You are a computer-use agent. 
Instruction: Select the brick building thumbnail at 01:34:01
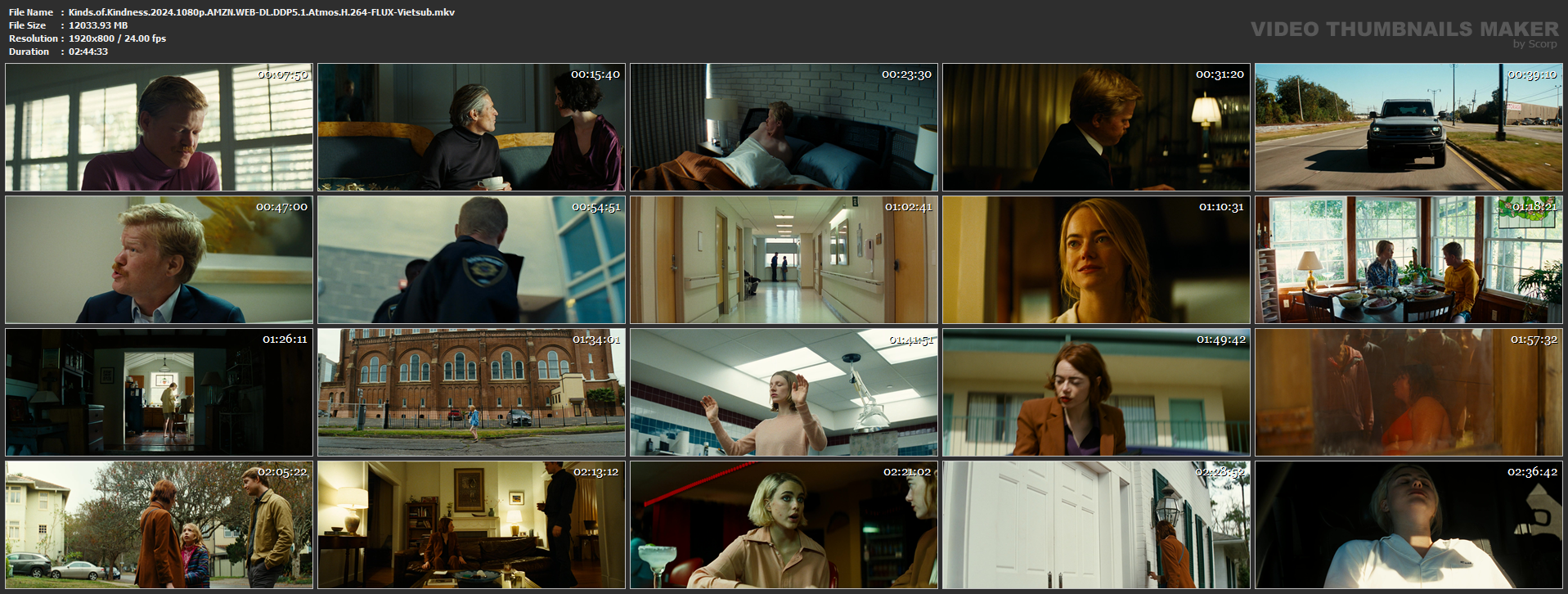[x=471, y=392]
